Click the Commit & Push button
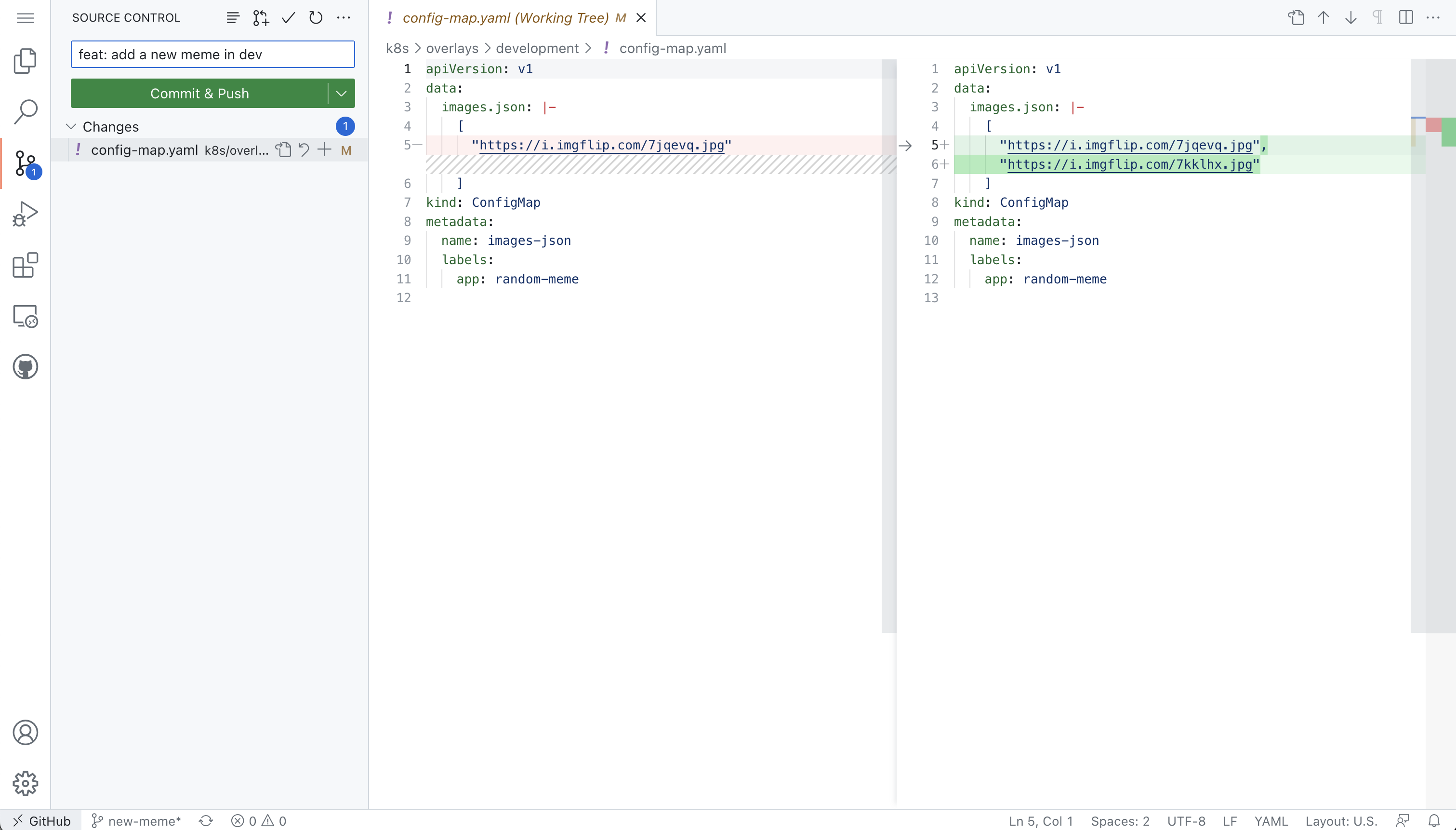The height and width of the screenshot is (830, 1456). [x=199, y=93]
